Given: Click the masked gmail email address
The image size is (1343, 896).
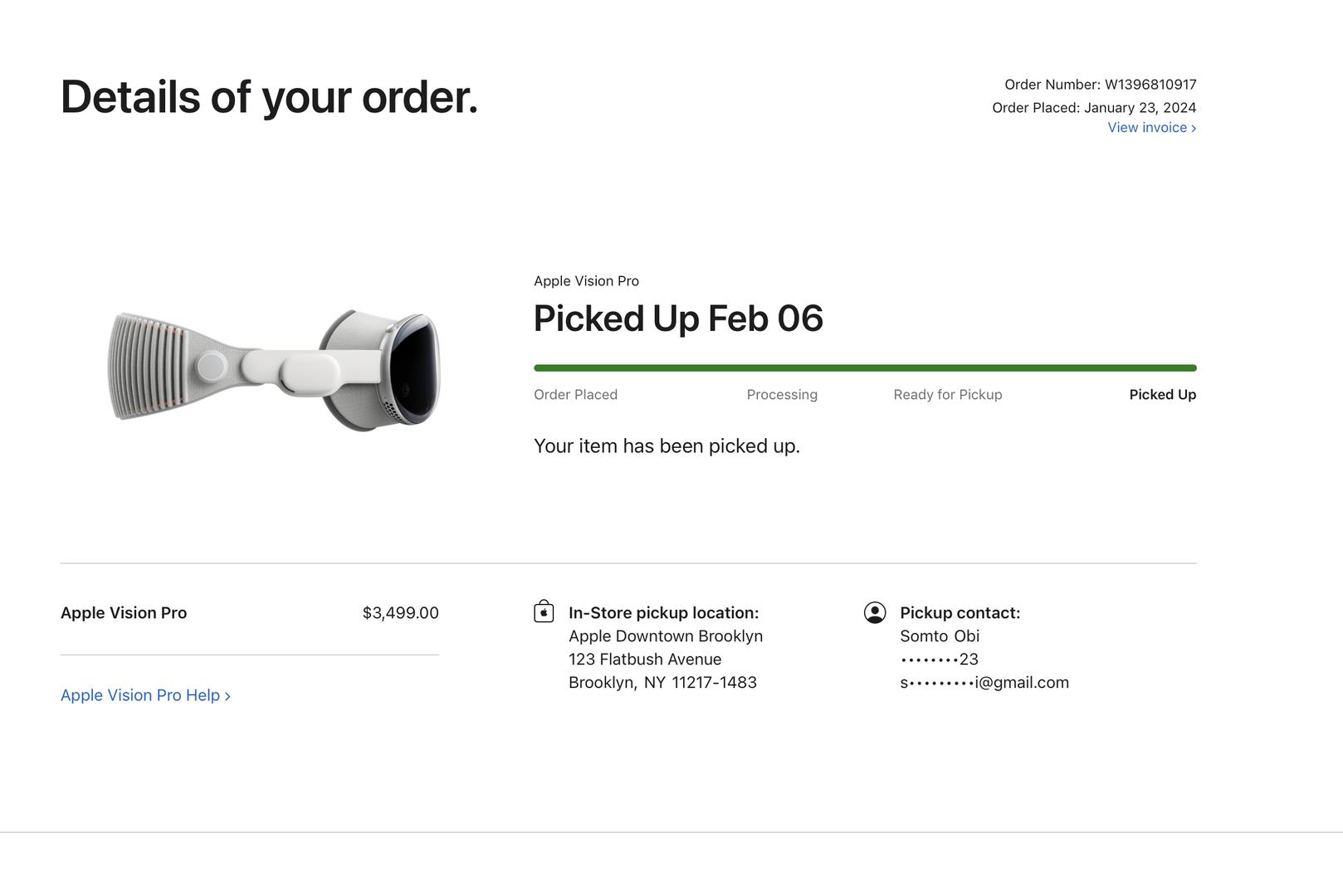Looking at the screenshot, I should [x=984, y=683].
